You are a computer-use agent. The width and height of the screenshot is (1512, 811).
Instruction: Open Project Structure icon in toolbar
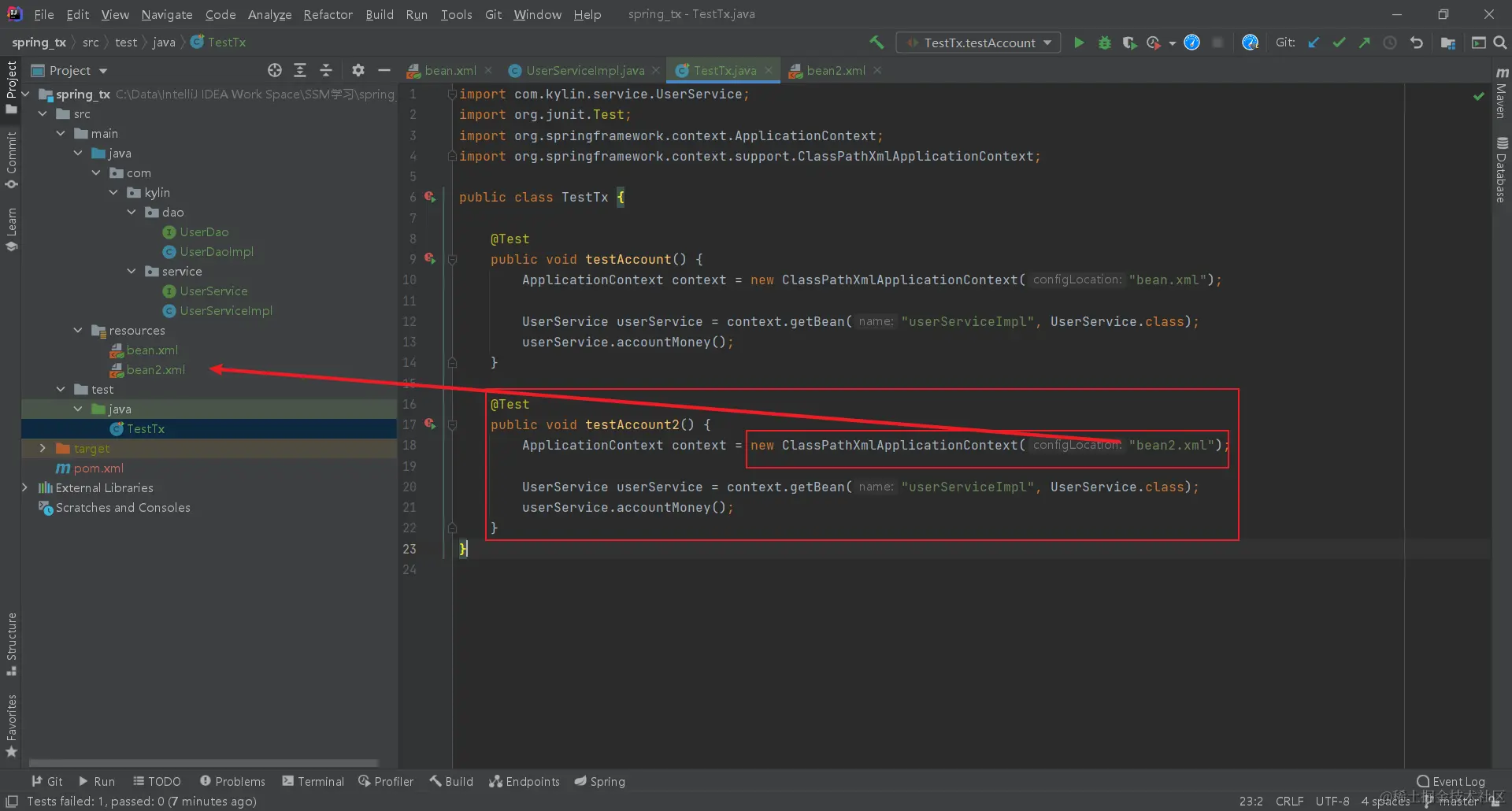1447,43
